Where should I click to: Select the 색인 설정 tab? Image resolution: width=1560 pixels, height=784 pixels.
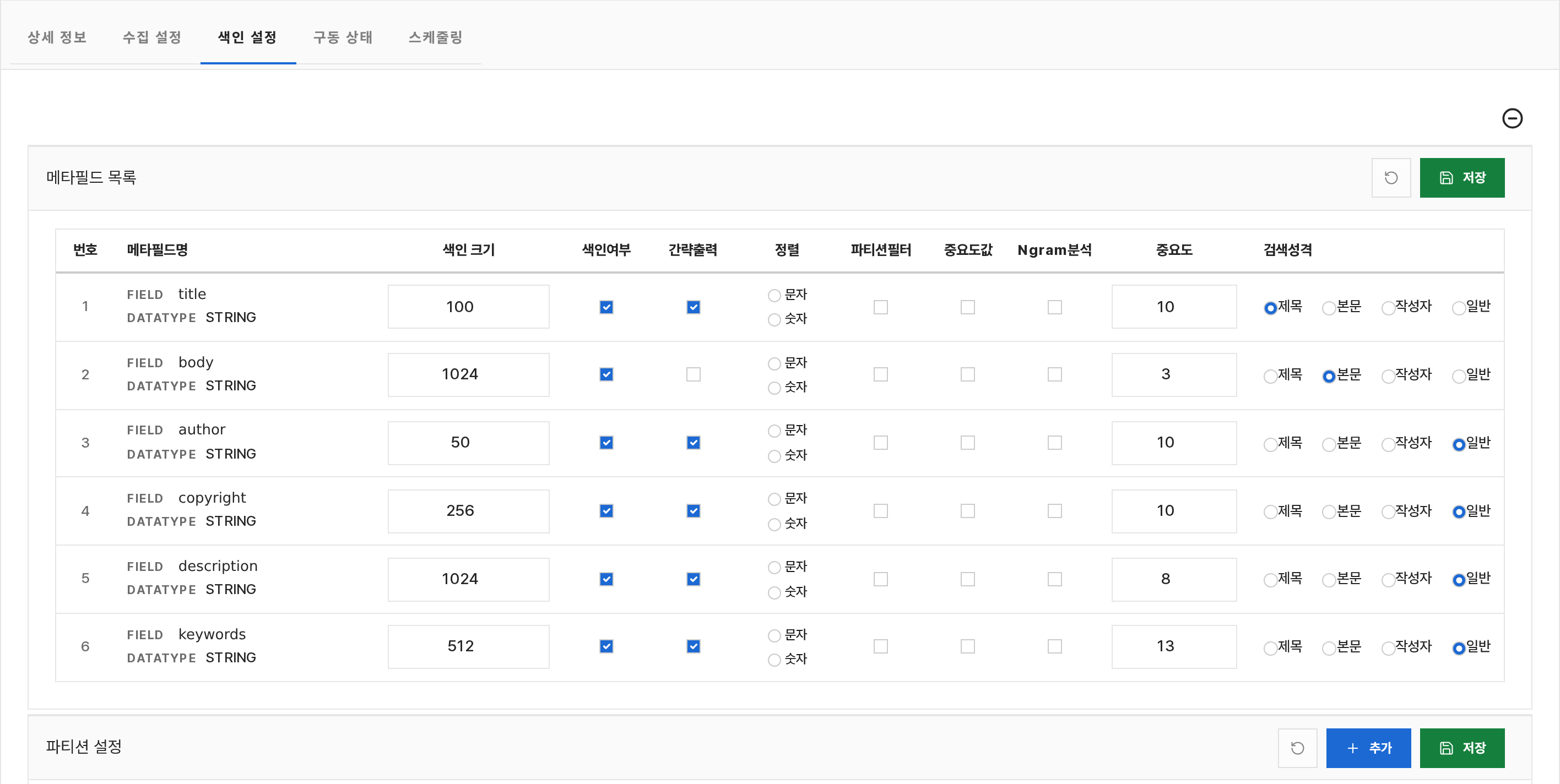point(248,37)
